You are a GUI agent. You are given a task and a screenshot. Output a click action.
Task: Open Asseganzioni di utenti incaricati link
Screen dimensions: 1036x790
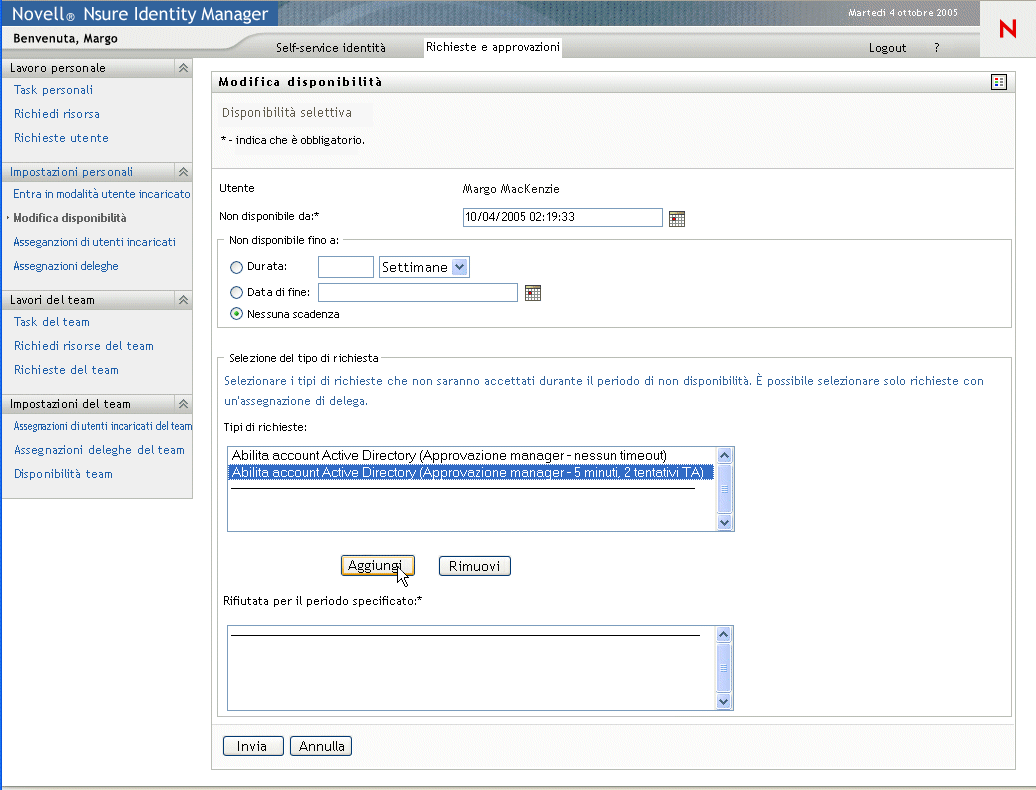point(94,242)
